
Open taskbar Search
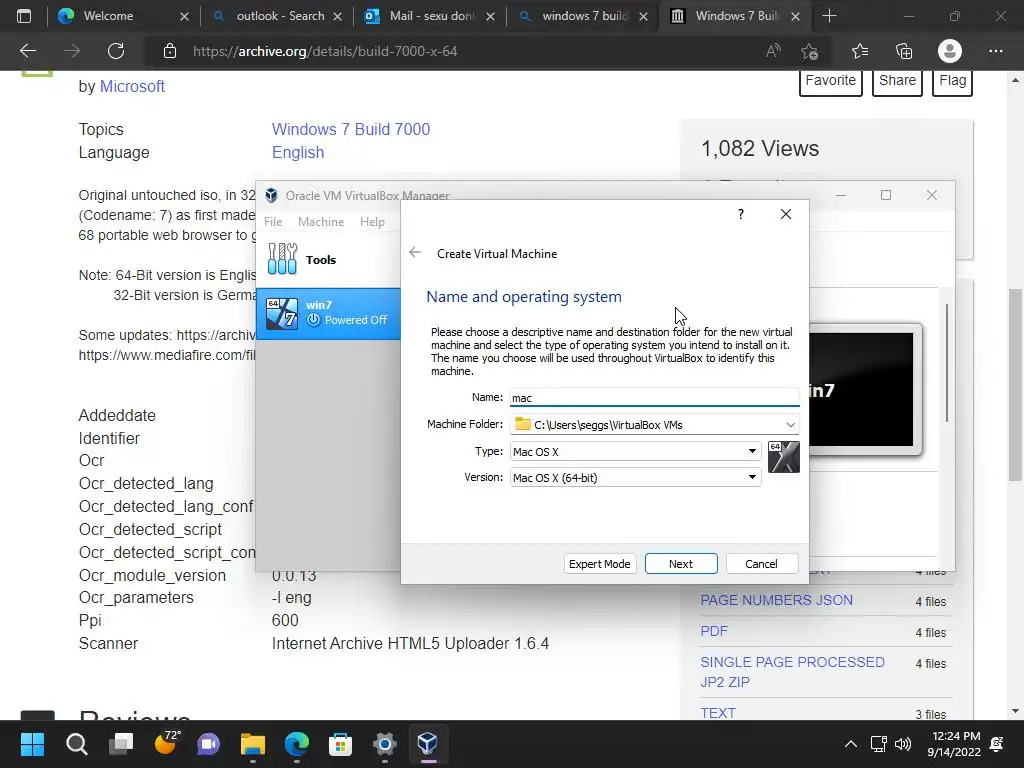(76, 744)
